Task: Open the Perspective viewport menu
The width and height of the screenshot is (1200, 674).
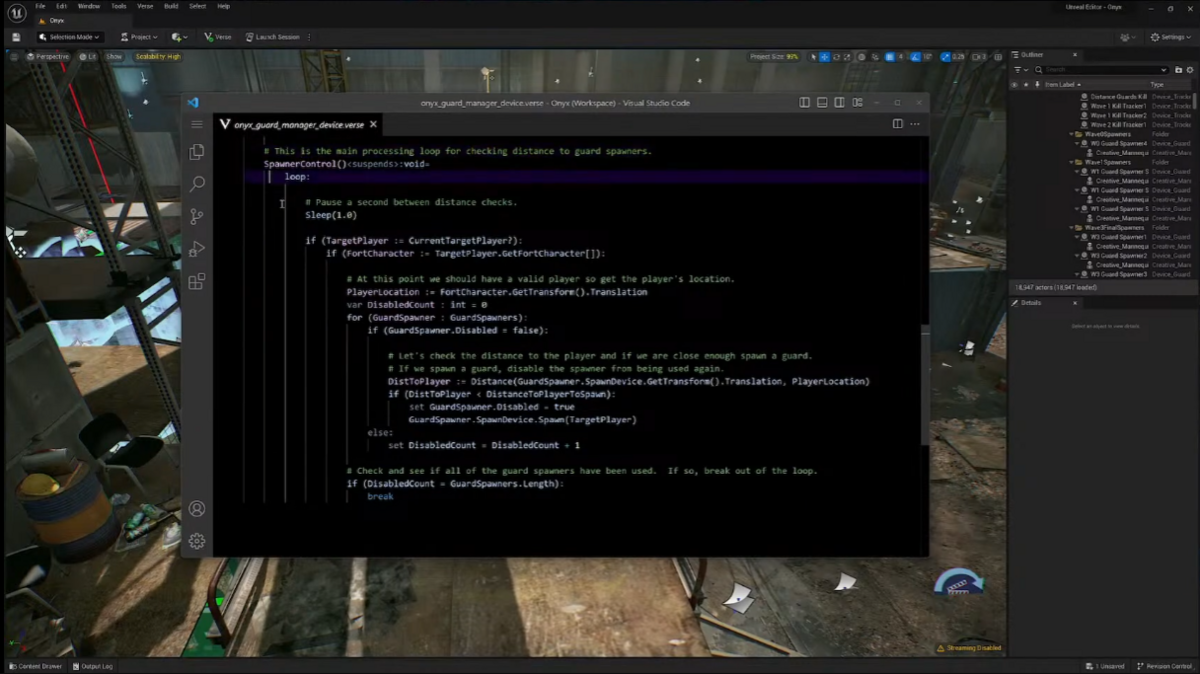Action: pyautogui.click(x=48, y=57)
